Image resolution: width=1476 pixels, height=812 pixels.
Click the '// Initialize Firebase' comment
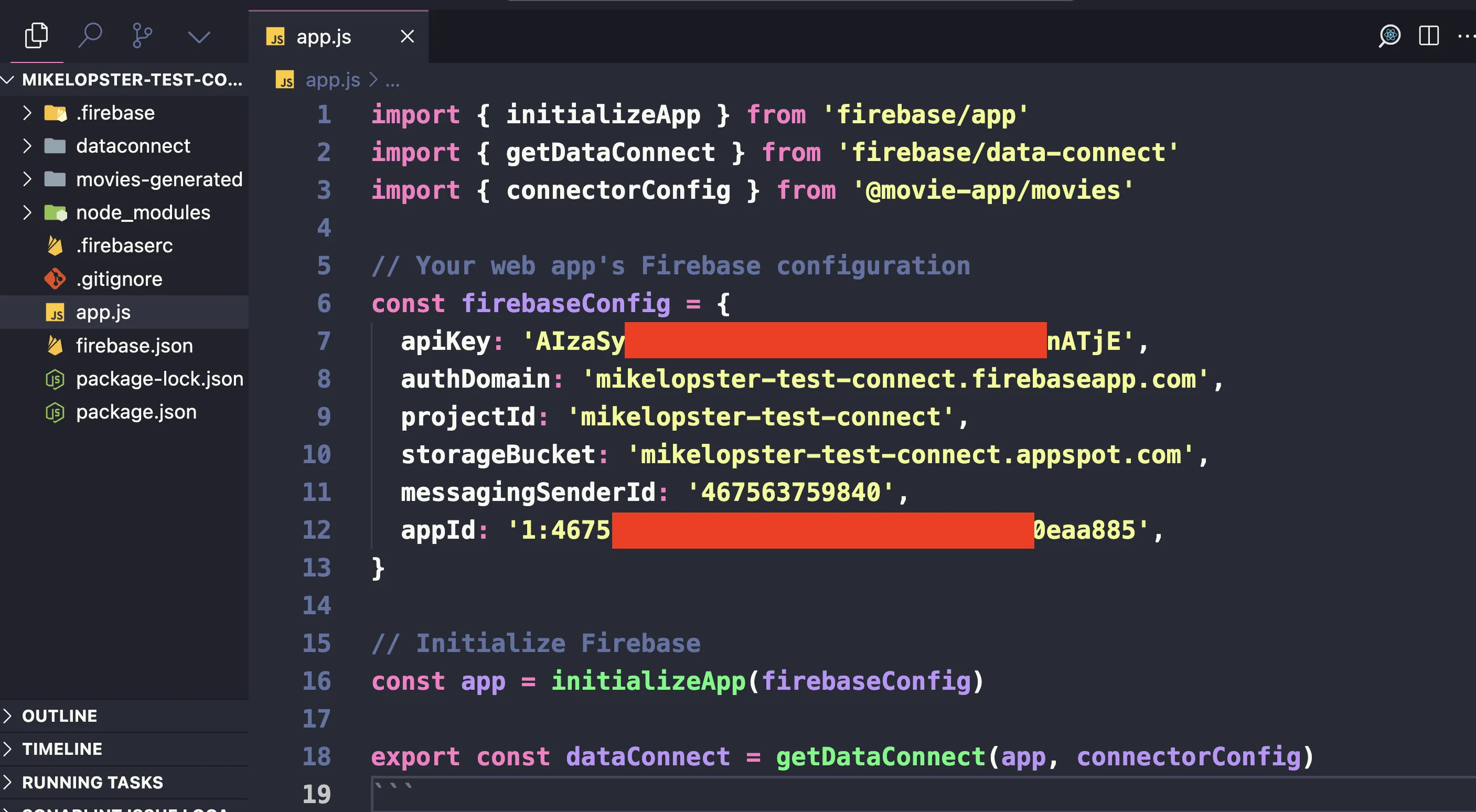536,643
